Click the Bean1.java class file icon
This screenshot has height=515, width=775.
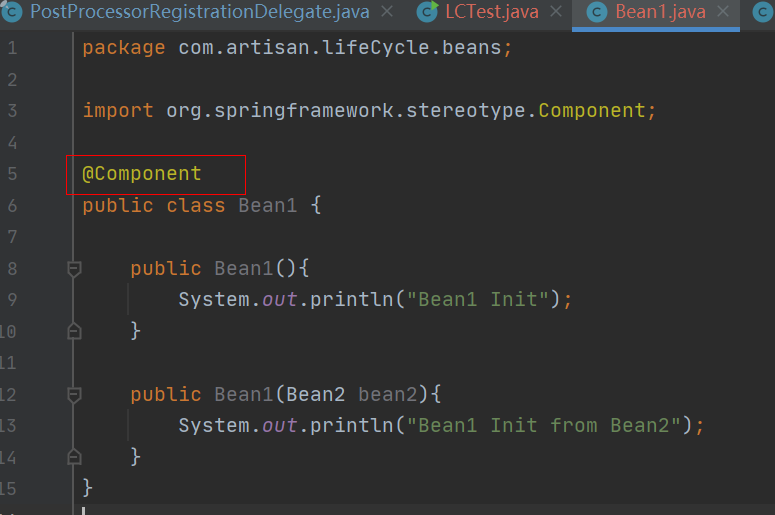(597, 12)
